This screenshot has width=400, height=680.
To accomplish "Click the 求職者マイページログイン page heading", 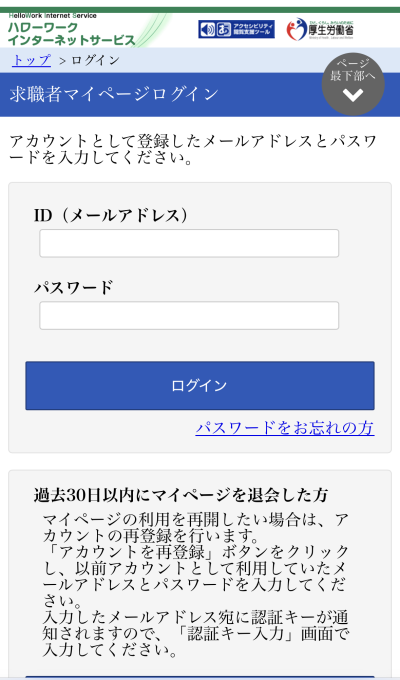I will (x=114, y=95).
